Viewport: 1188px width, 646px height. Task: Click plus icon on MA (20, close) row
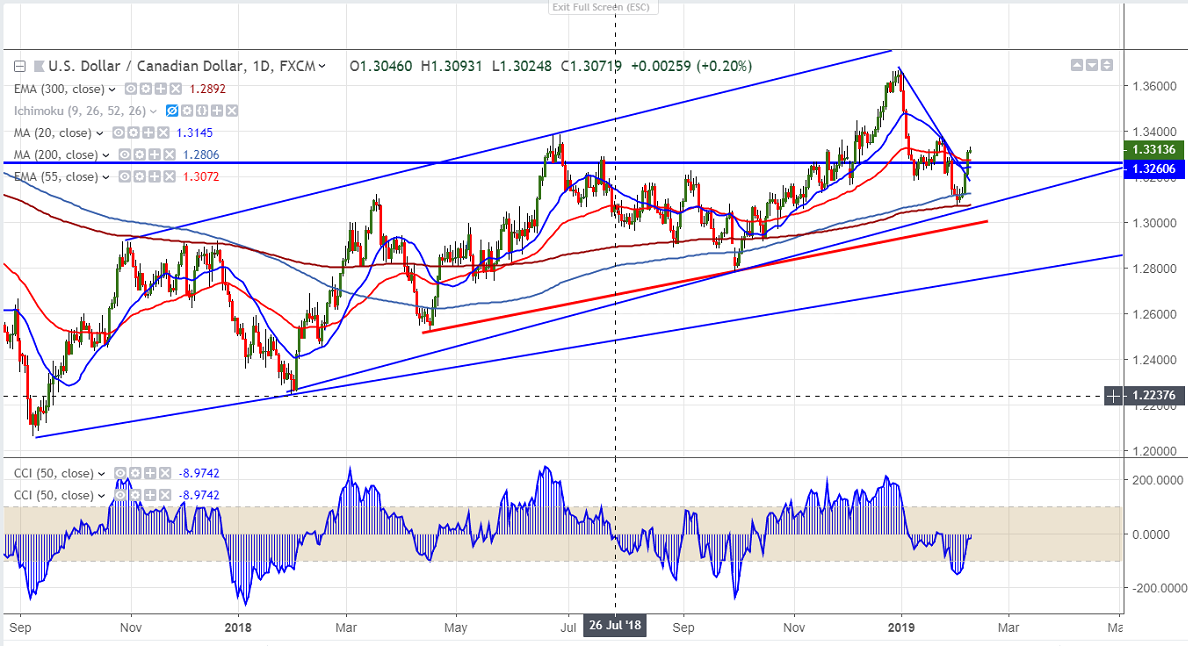click(x=148, y=133)
